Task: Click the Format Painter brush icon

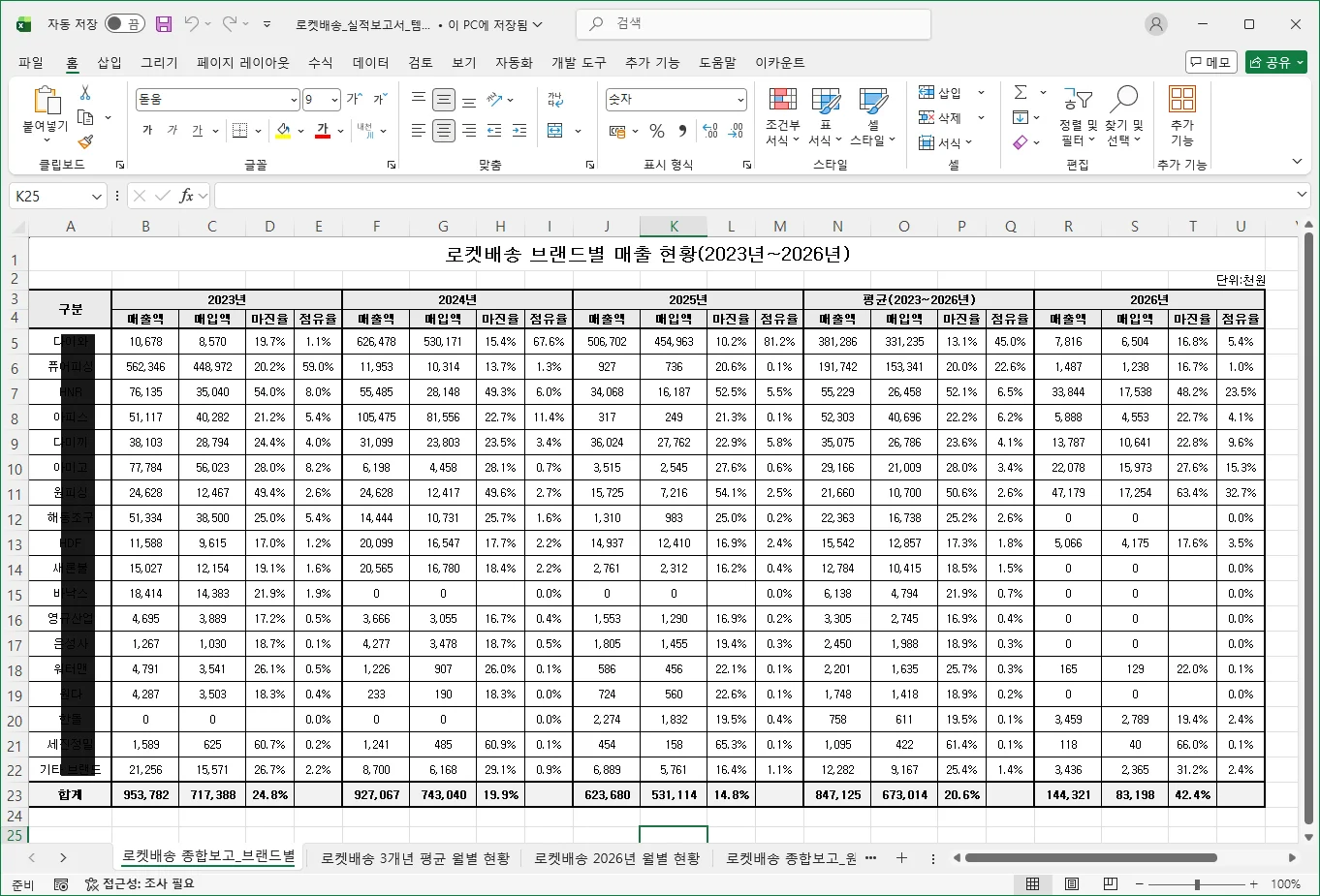Action: click(85, 141)
